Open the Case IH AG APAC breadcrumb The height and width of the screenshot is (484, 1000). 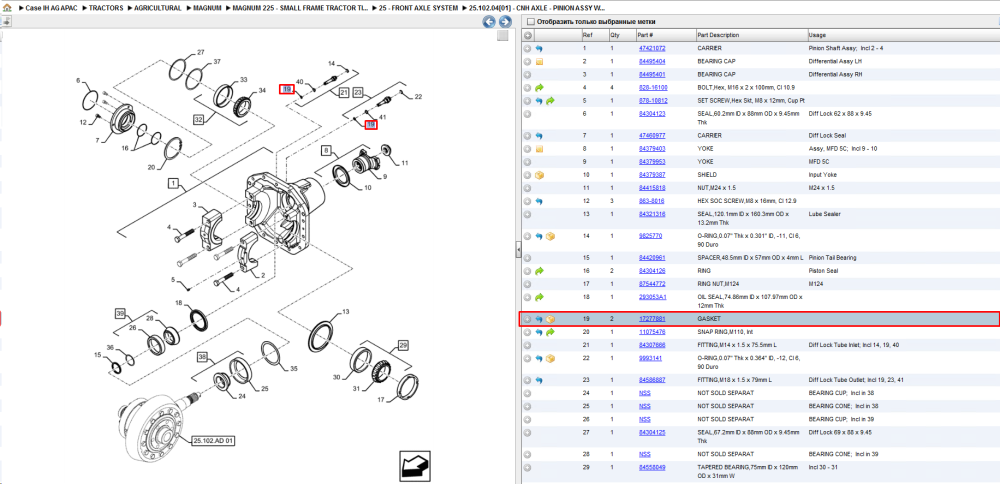(x=52, y=8)
